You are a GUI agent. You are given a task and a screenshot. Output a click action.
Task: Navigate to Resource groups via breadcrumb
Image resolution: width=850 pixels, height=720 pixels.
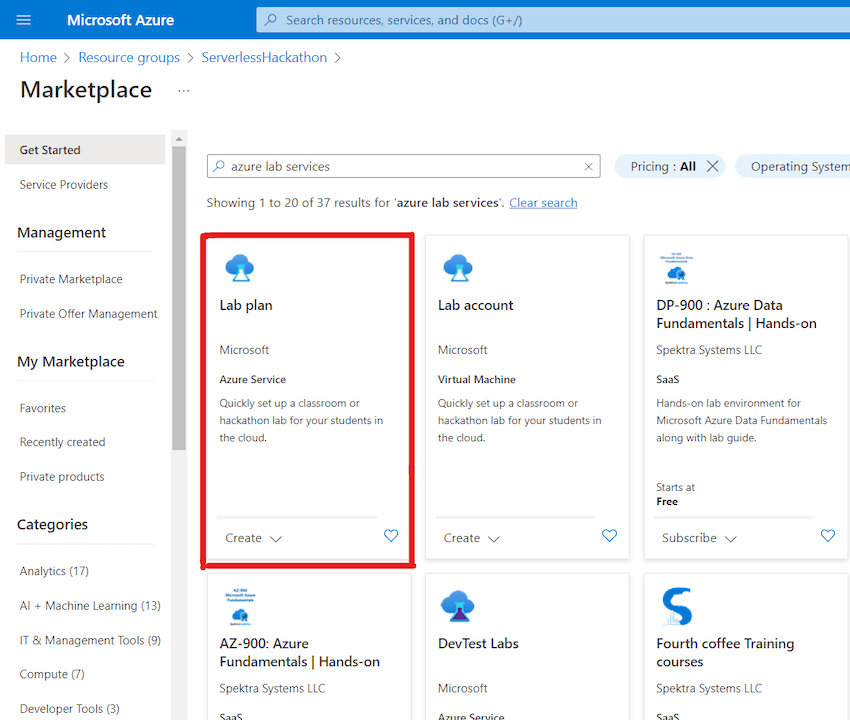[129, 57]
